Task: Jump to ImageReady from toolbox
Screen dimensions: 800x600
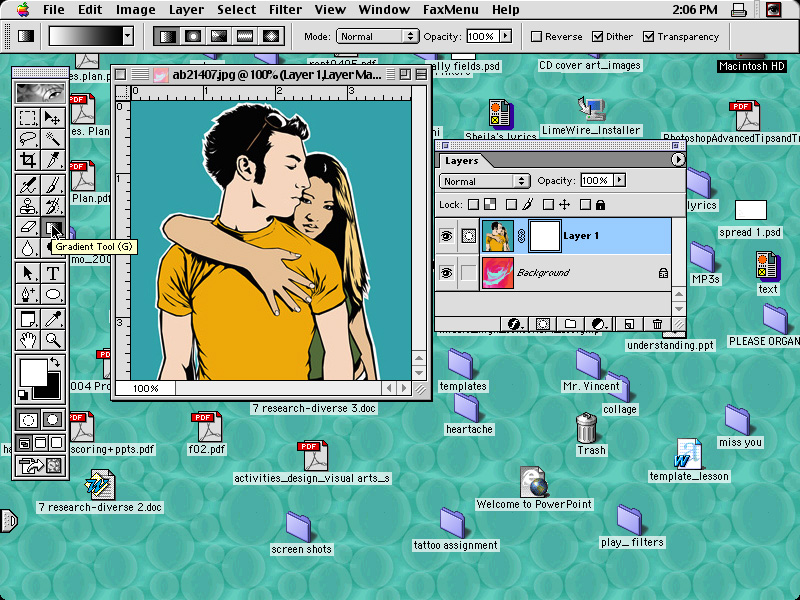Action: tap(40, 465)
